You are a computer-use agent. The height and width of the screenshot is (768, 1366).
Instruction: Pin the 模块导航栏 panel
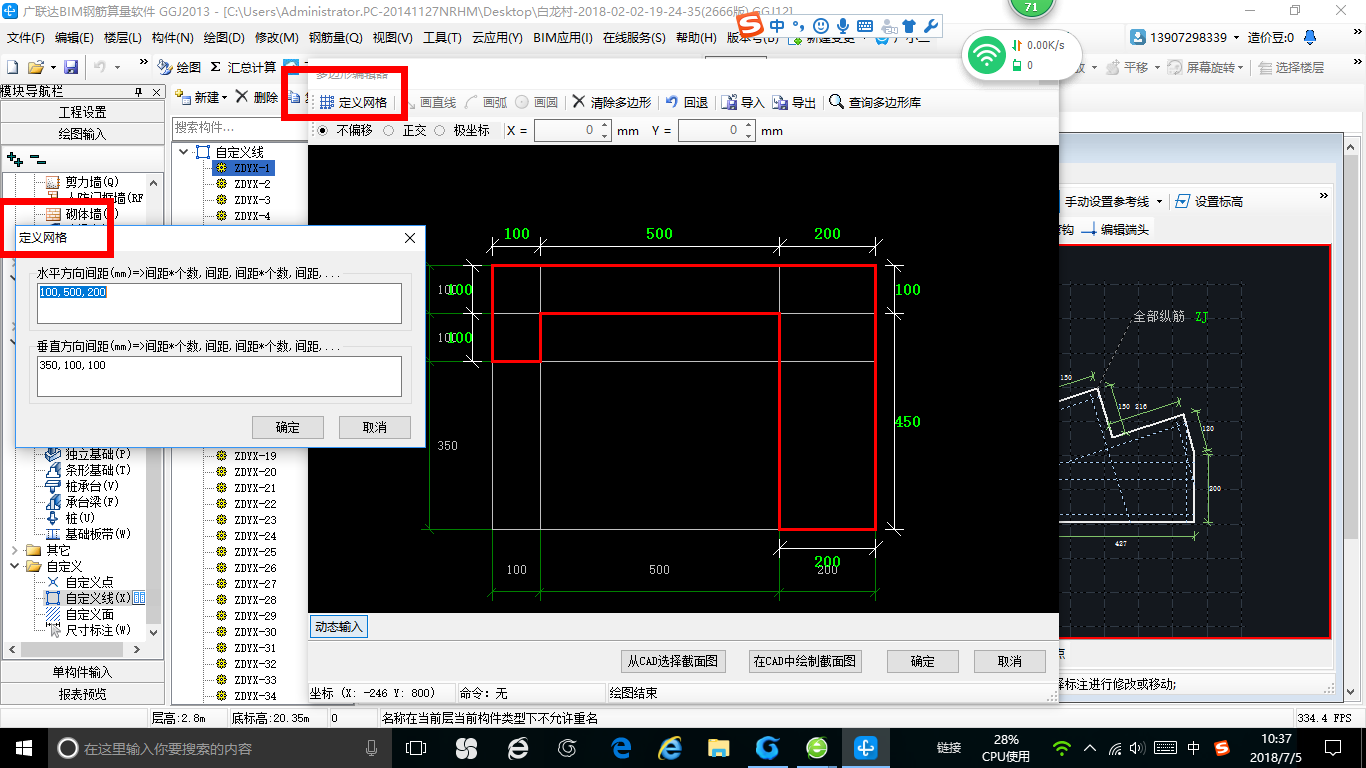[138, 91]
